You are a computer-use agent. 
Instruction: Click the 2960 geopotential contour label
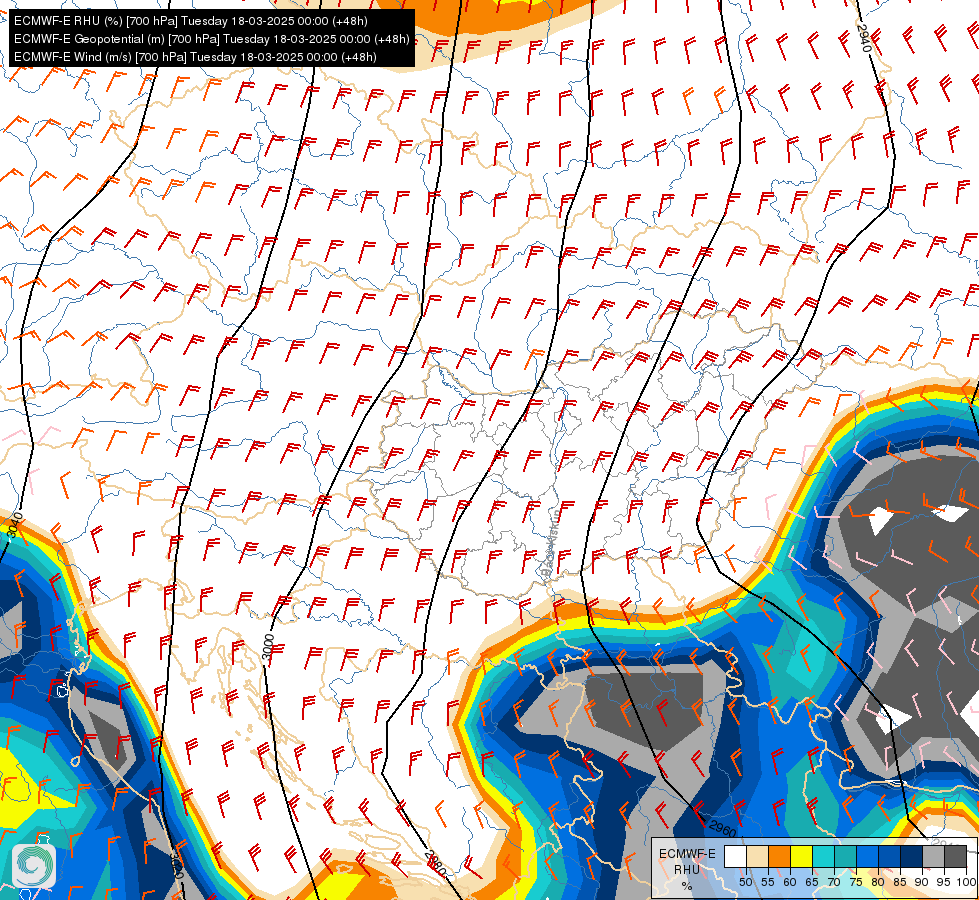click(x=722, y=829)
